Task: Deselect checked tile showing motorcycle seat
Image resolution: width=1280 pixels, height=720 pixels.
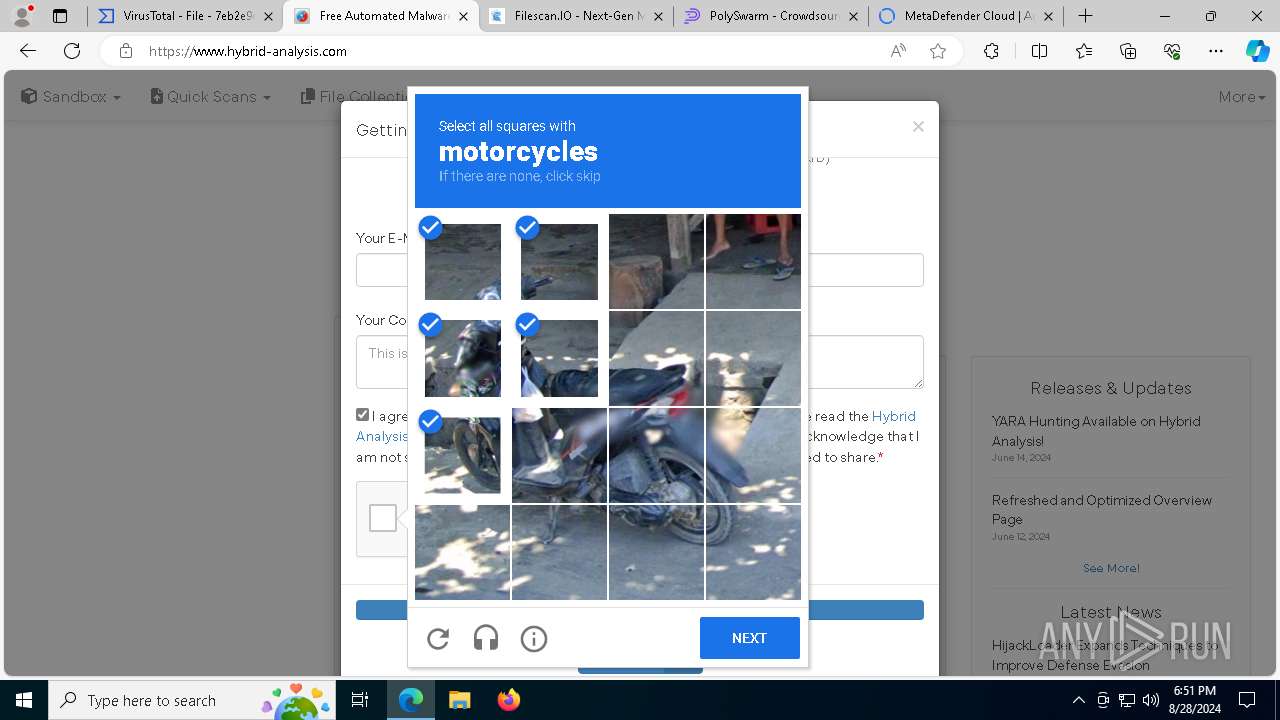Action: pyautogui.click(x=559, y=358)
